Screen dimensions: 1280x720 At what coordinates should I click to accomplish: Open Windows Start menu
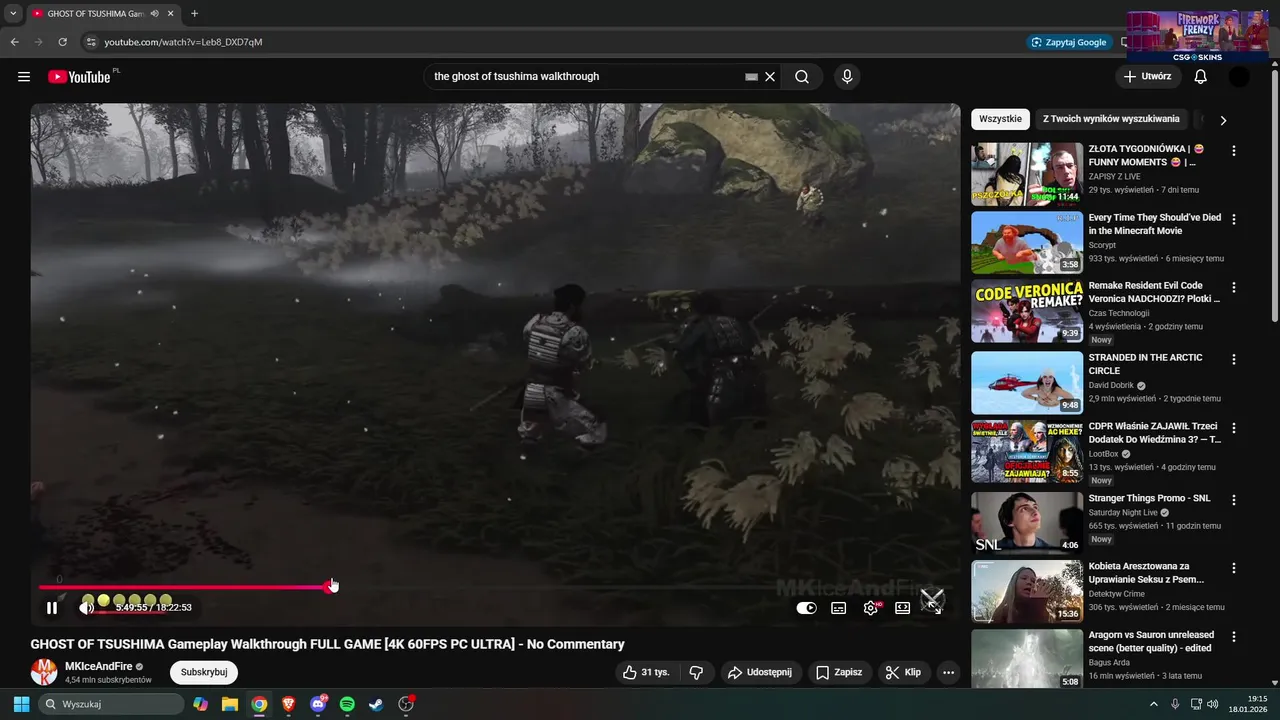point(21,704)
